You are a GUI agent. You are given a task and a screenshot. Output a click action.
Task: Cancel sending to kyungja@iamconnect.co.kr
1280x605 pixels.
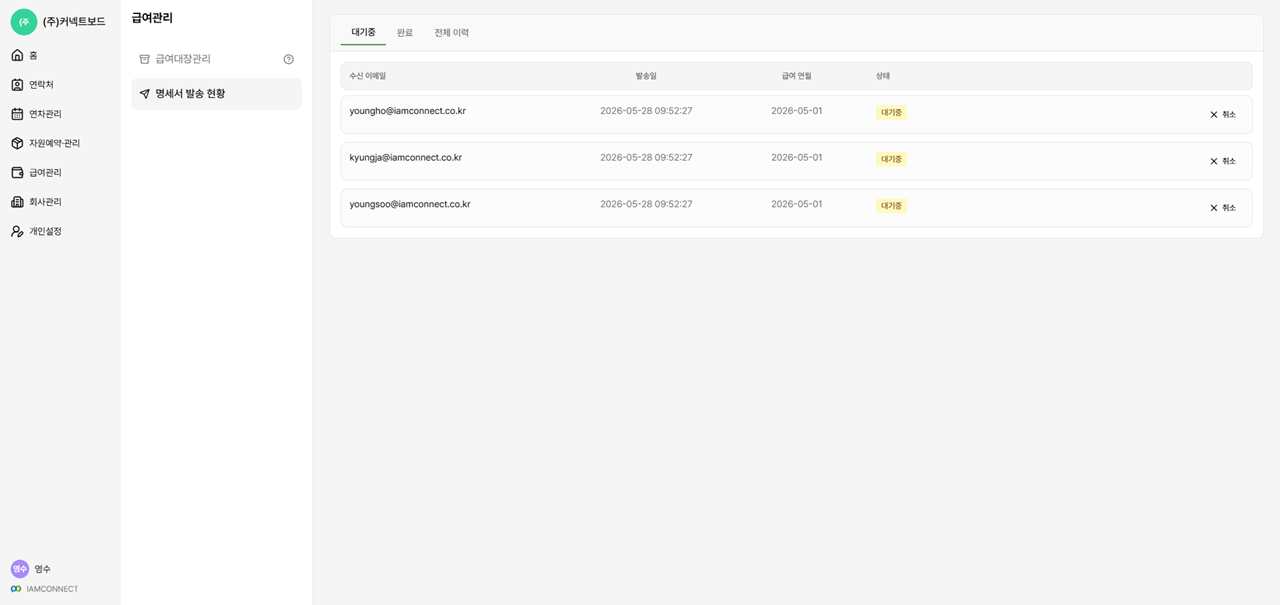click(x=1223, y=161)
